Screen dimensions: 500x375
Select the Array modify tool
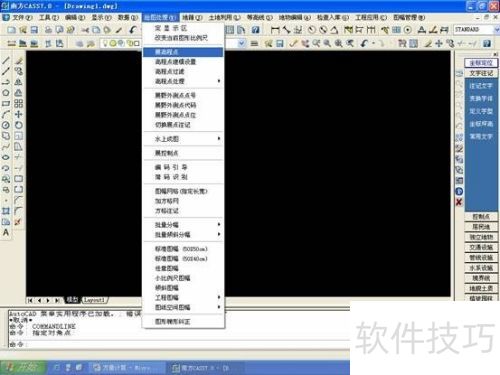pos(19,104)
